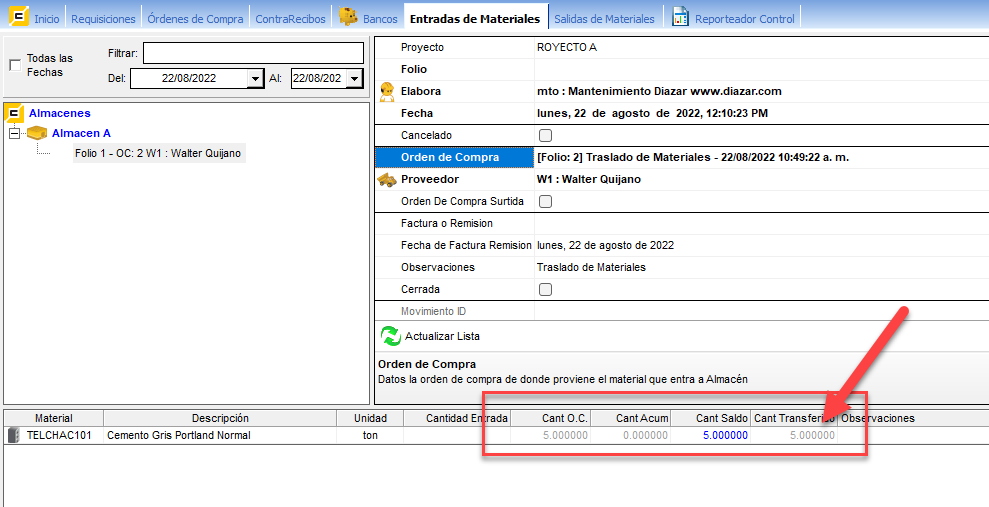Open the Bancos tab
The image size is (989, 507).
(380, 19)
